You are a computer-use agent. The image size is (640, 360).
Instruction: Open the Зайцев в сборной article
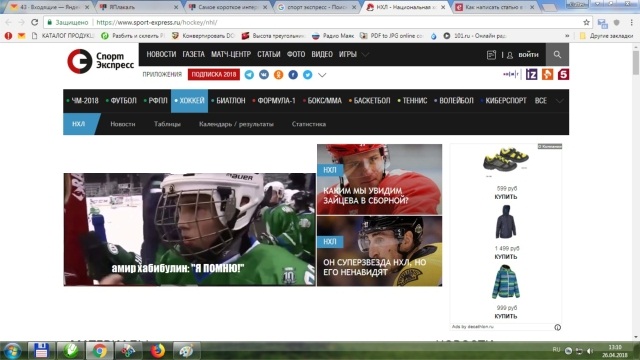point(380,179)
